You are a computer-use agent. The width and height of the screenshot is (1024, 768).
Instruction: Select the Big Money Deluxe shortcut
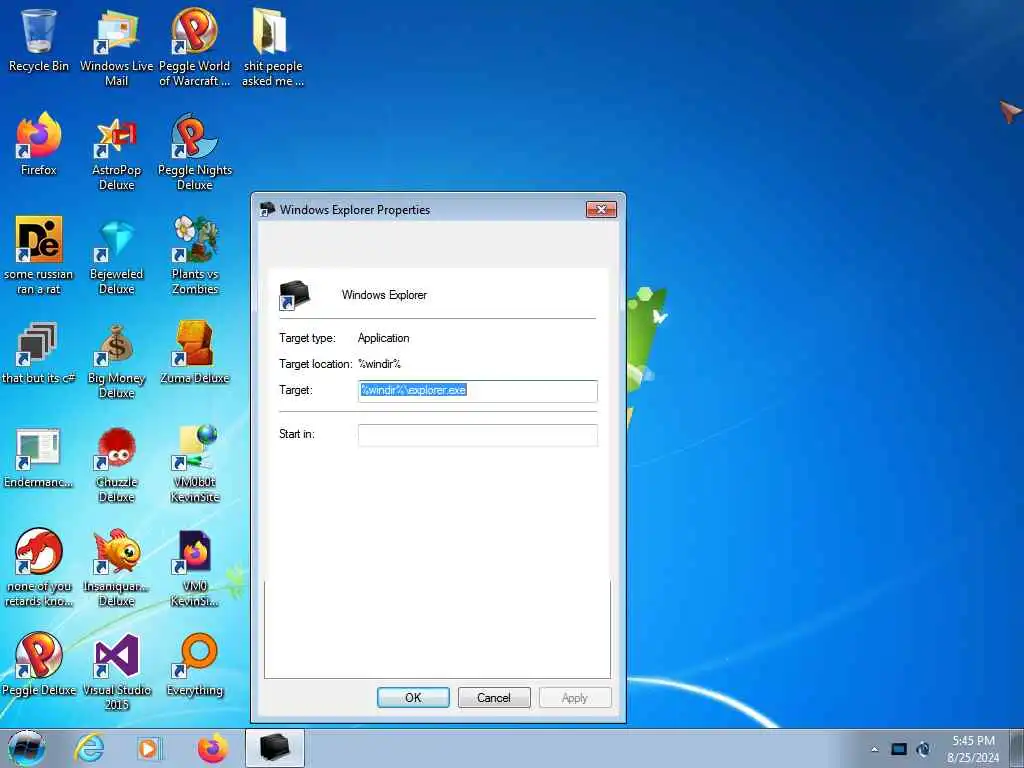[116, 360]
